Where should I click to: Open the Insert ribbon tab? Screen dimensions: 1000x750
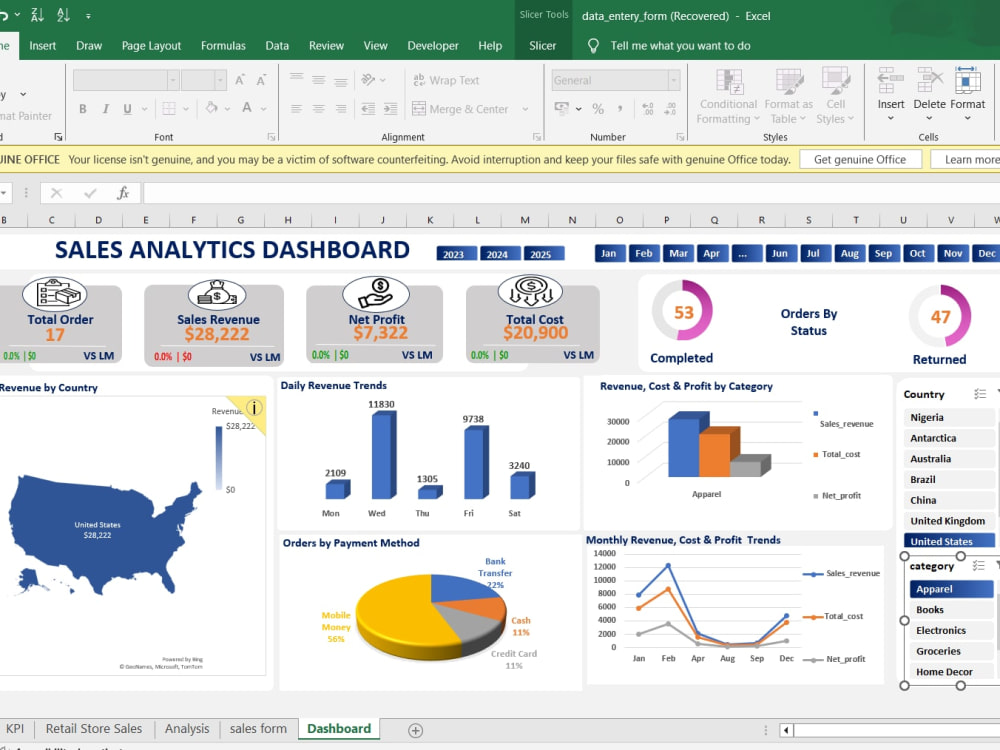pyautogui.click(x=43, y=46)
